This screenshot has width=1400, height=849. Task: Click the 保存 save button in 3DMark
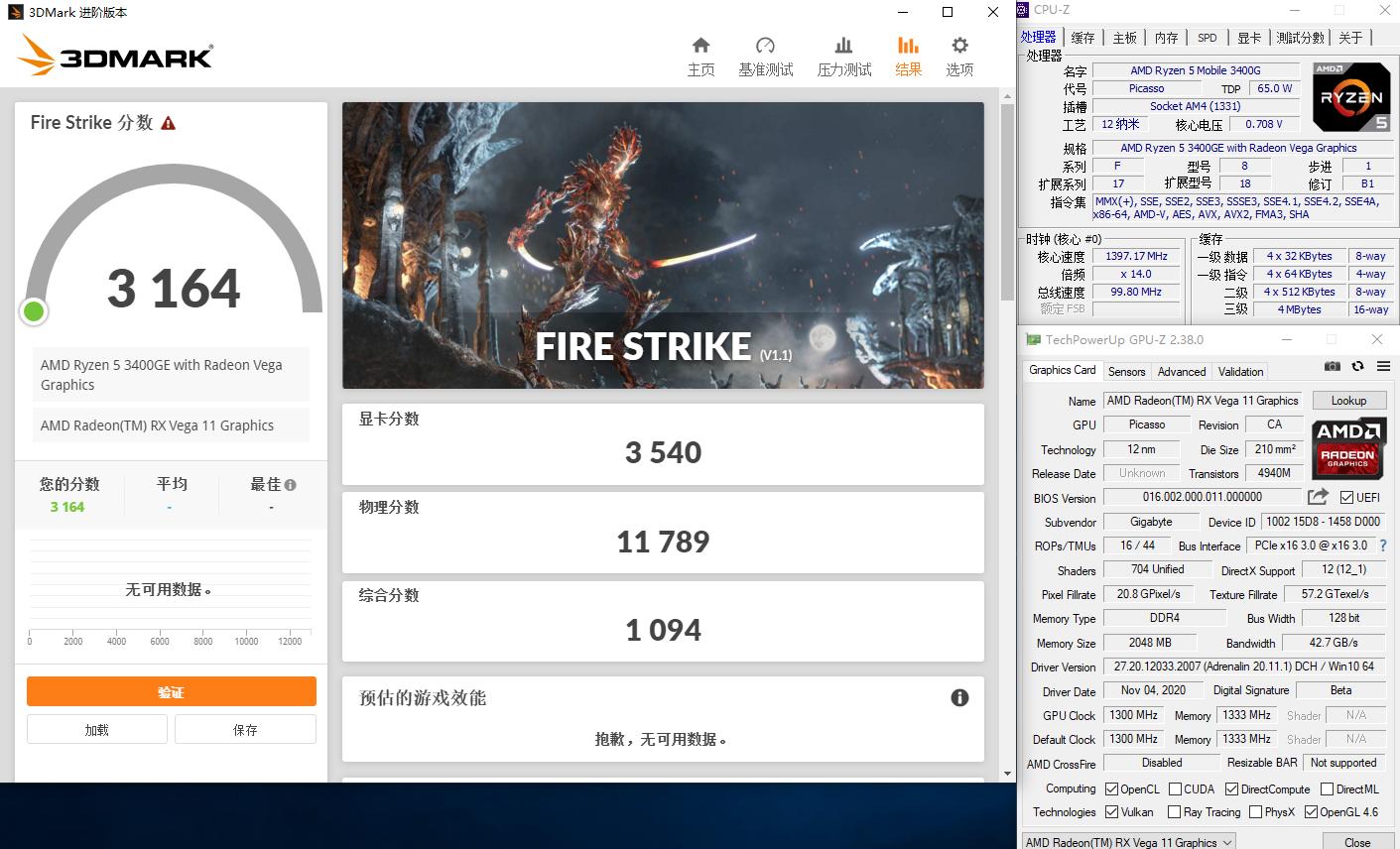pos(245,729)
